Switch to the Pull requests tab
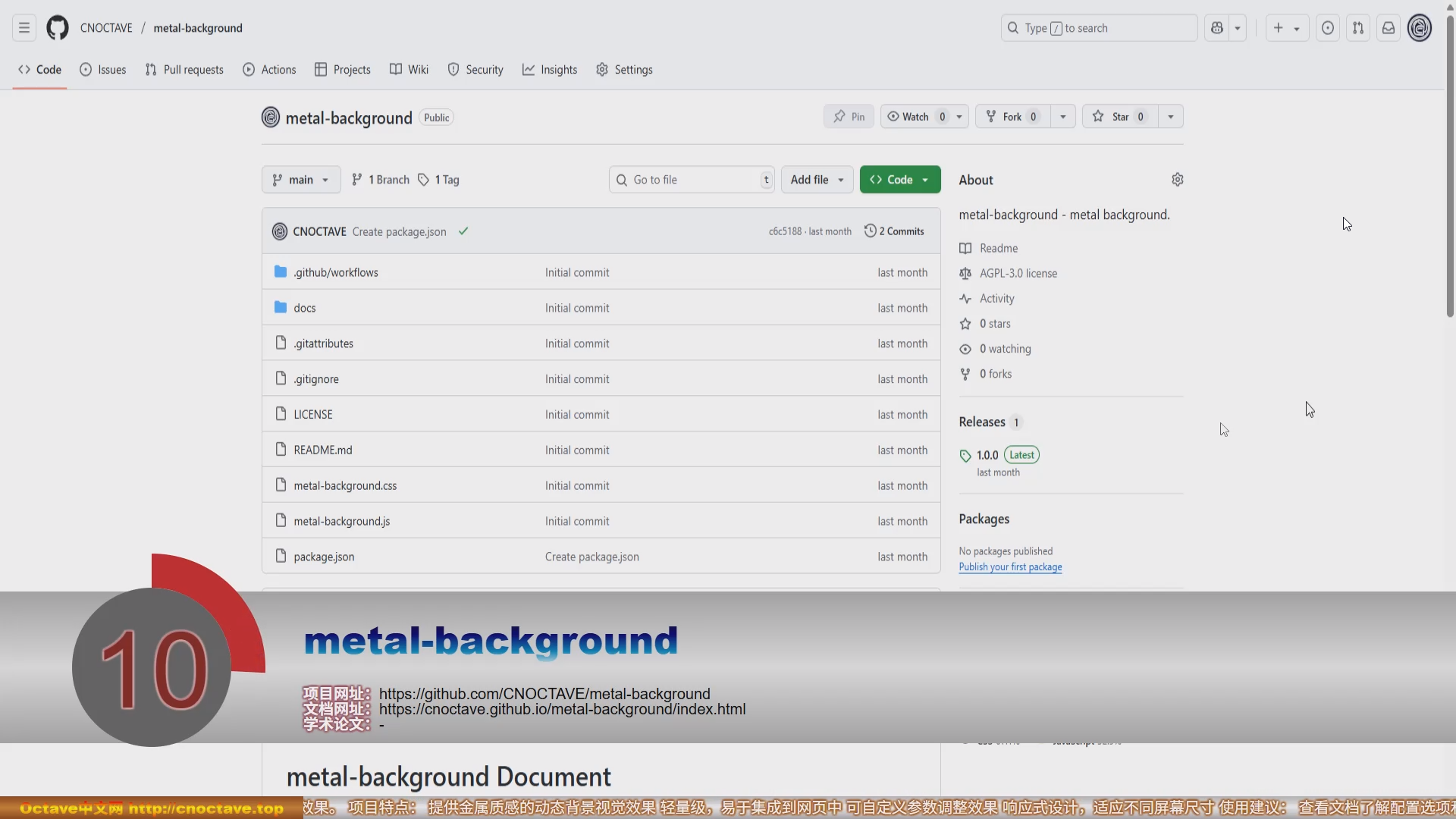This screenshot has width=1456, height=819. tap(184, 70)
